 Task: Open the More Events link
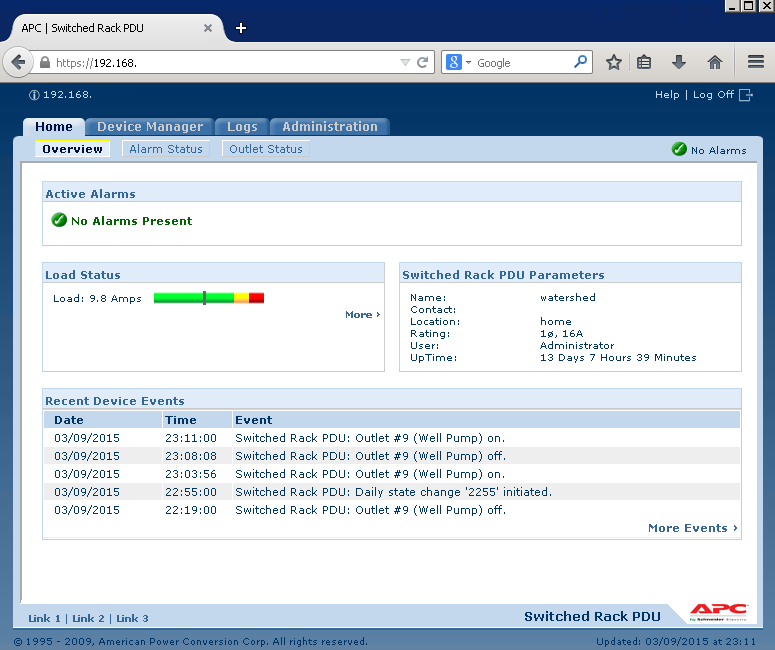693,528
